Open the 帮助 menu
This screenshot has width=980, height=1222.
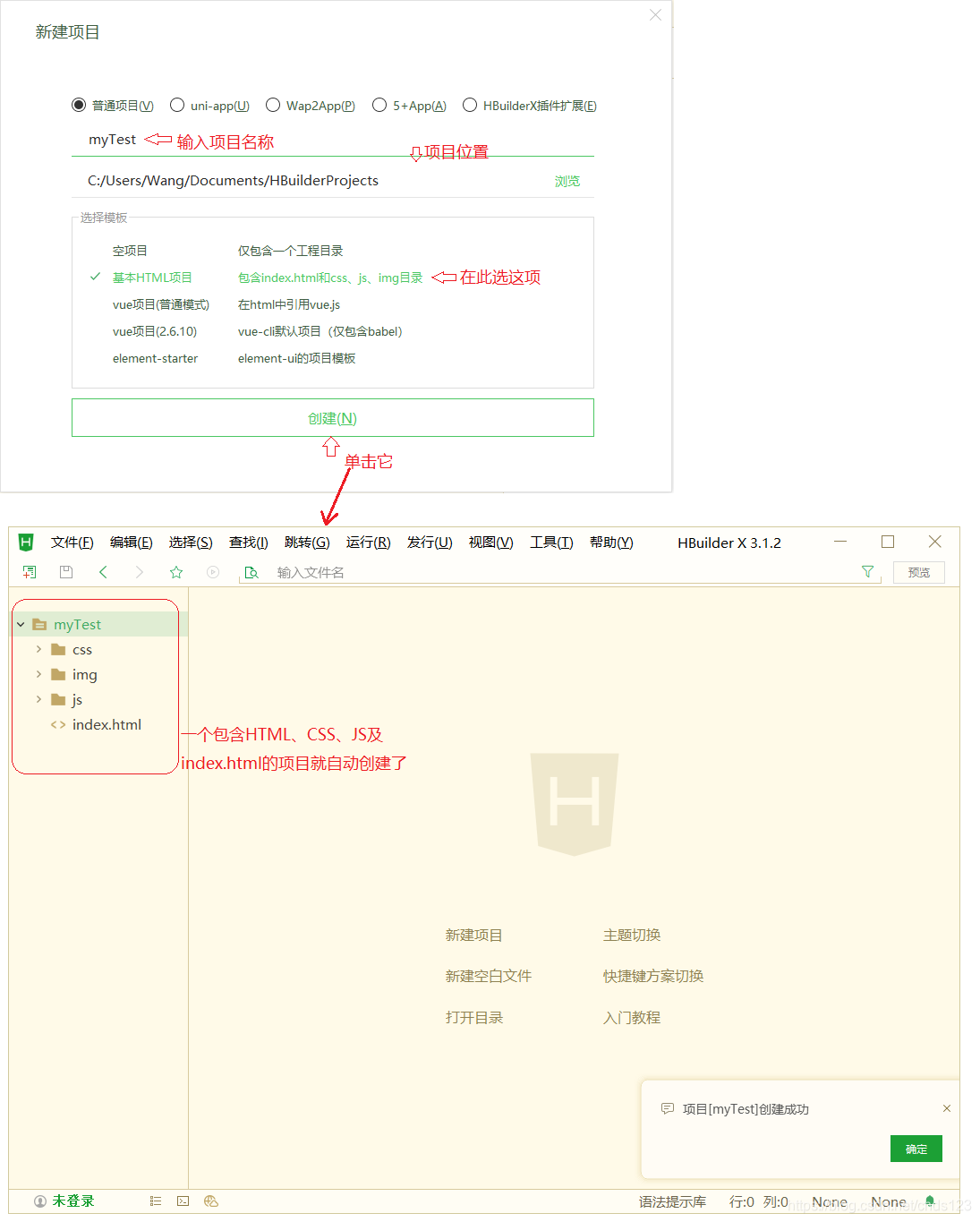pos(611,543)
